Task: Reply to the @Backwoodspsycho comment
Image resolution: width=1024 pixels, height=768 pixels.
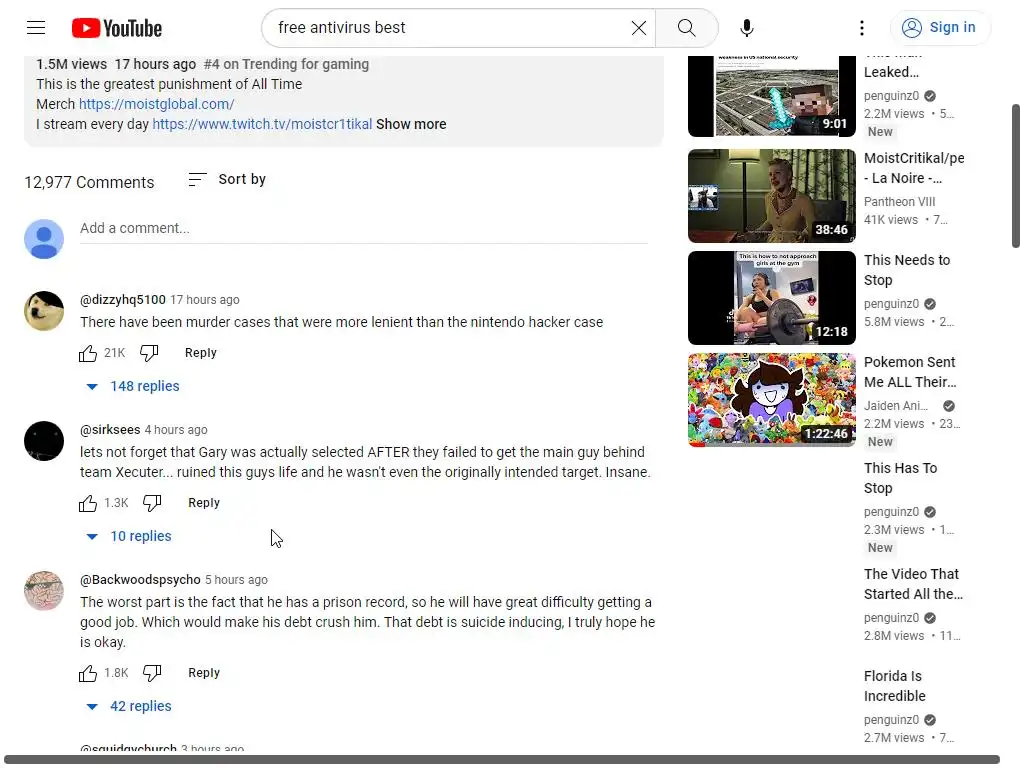Action: point(204,673)
